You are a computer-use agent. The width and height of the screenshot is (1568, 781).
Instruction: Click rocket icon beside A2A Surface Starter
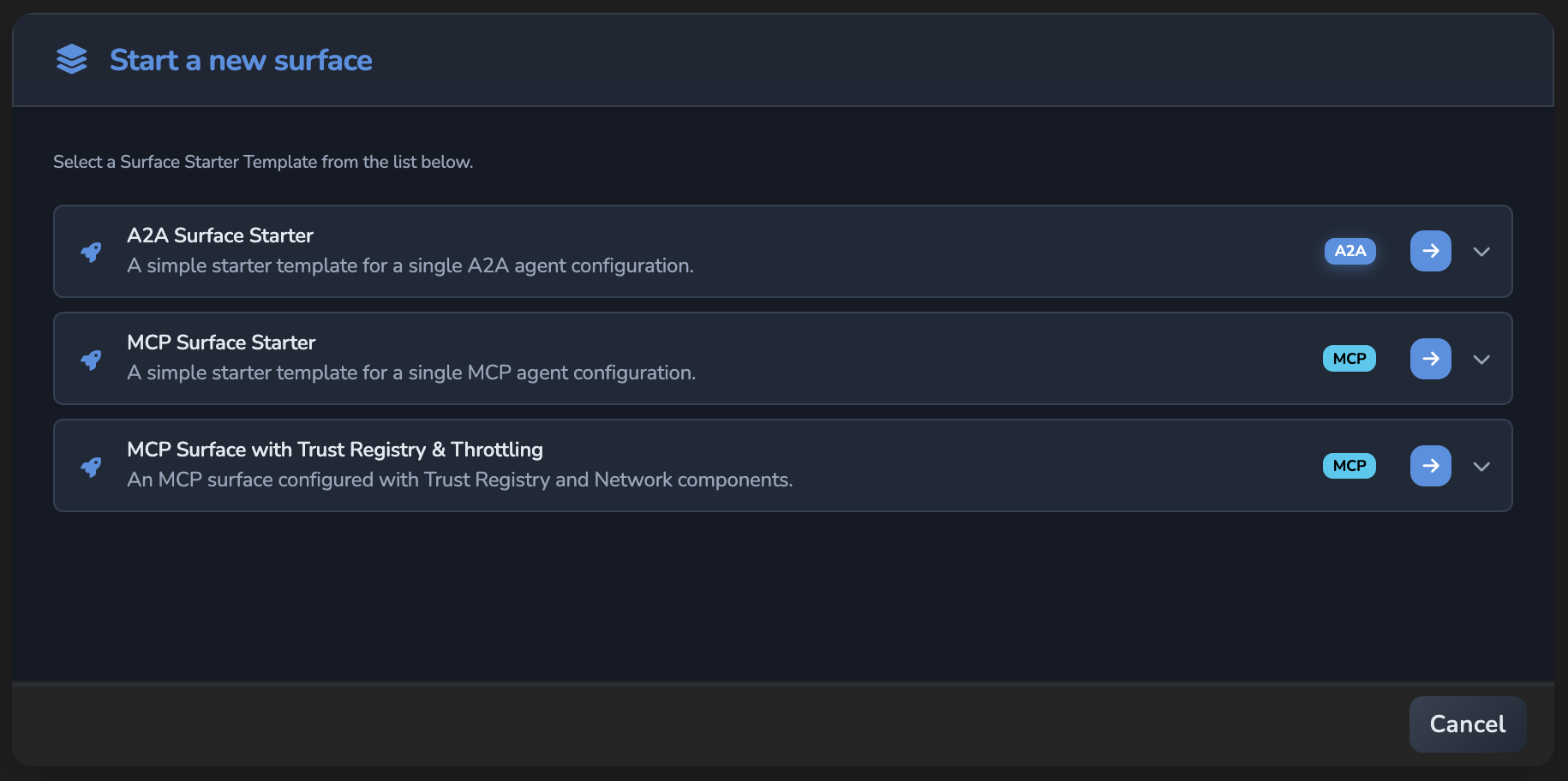(x=91, y=252)
